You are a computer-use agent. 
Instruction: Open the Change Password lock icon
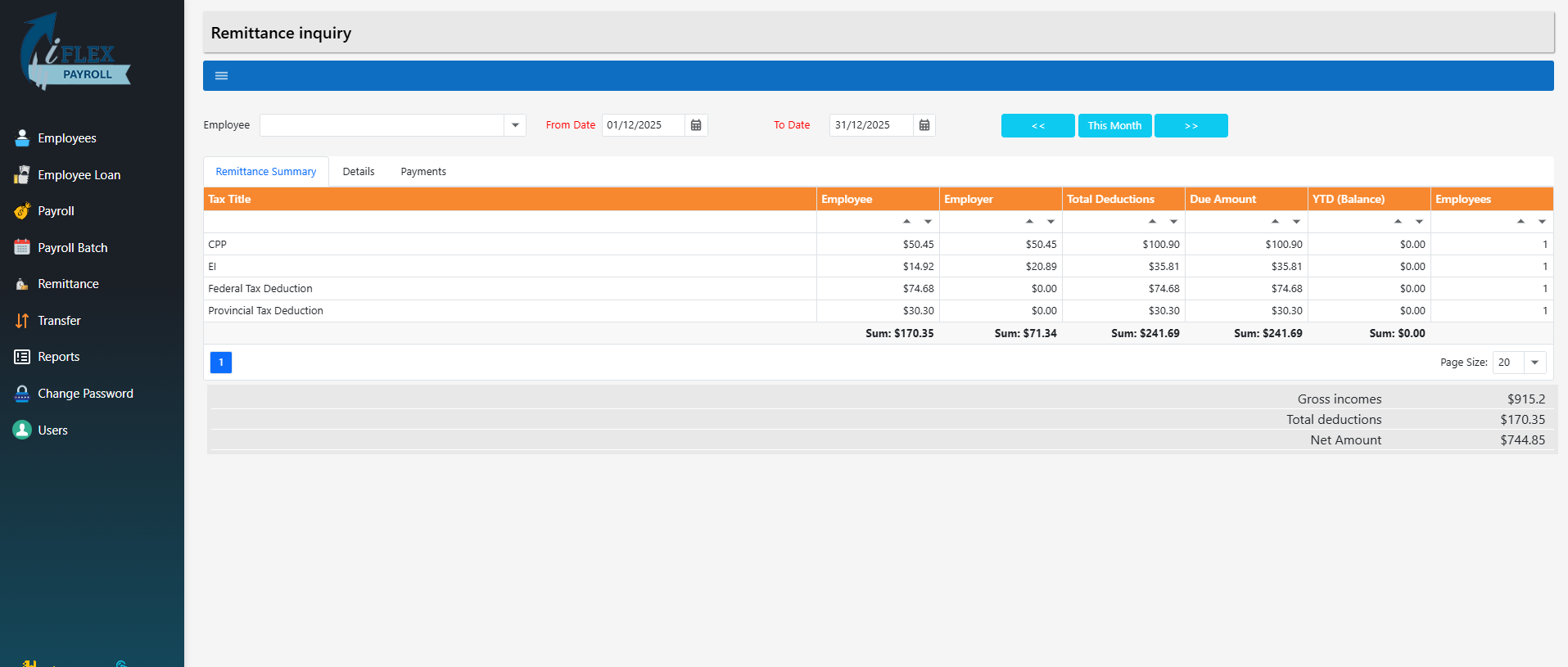[22, 394]
